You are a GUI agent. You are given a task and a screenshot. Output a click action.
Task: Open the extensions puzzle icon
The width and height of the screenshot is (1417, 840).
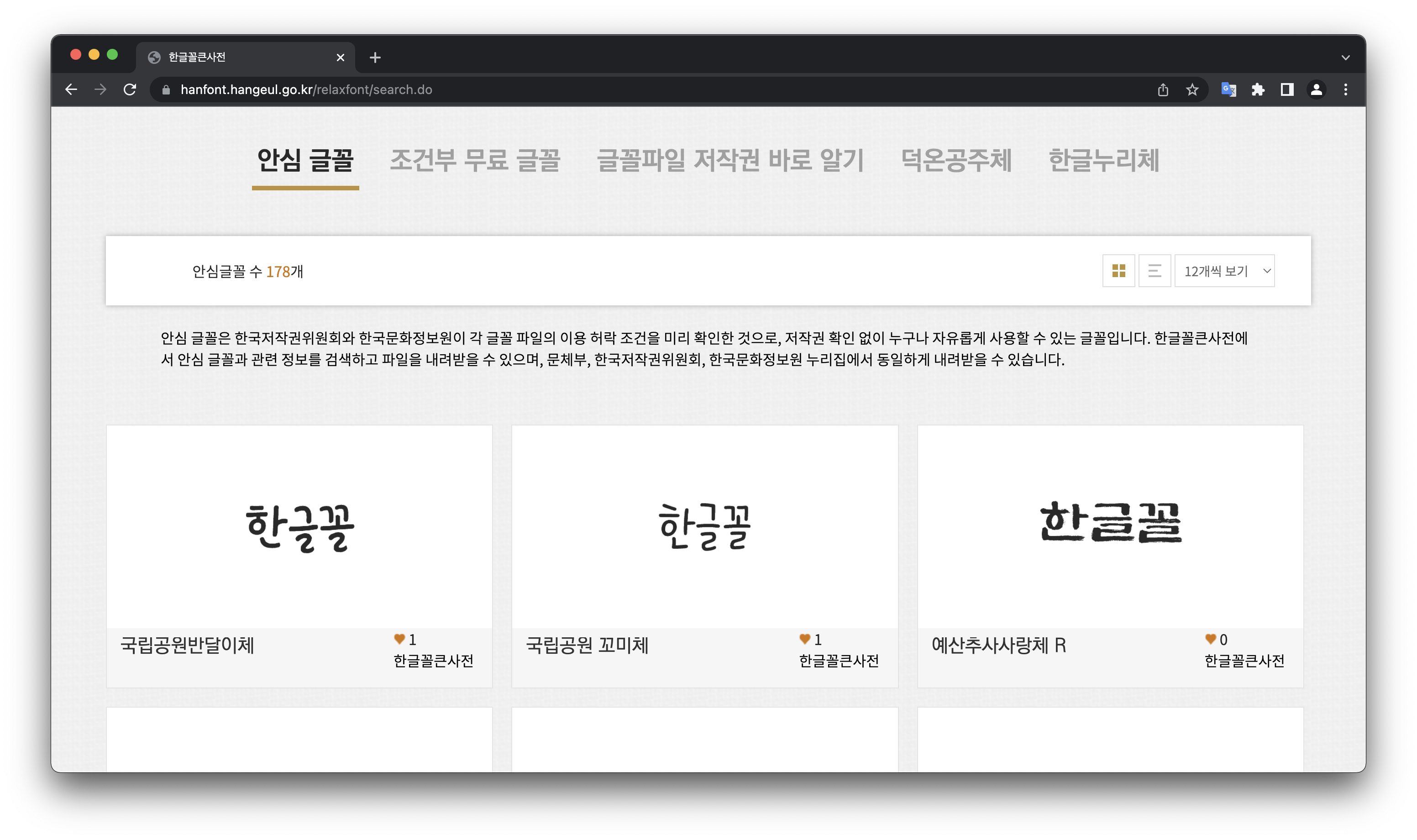[1257, 89]
